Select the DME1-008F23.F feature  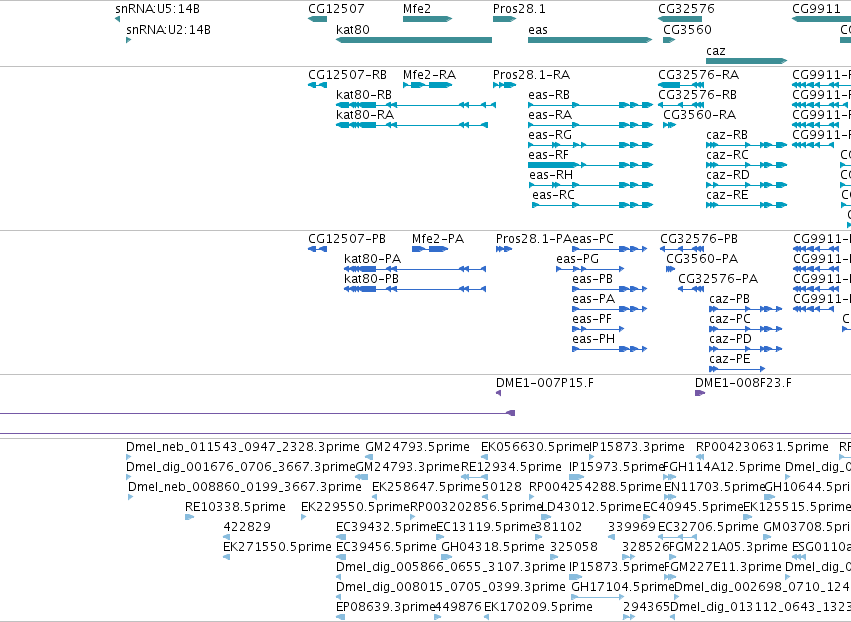point(700,393)
